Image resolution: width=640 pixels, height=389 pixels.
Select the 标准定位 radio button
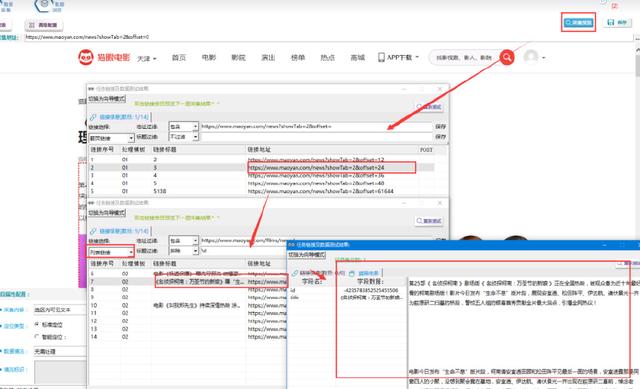pyautogui.click(x=37, y=324)
